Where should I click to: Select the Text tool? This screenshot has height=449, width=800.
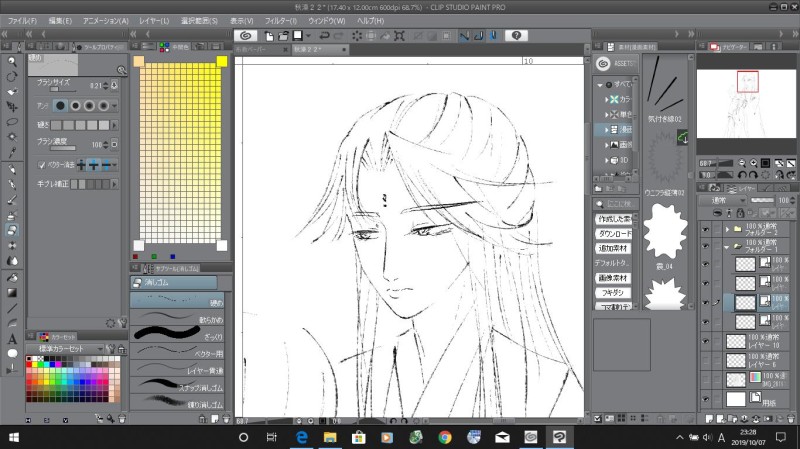[x=11, y=339]
